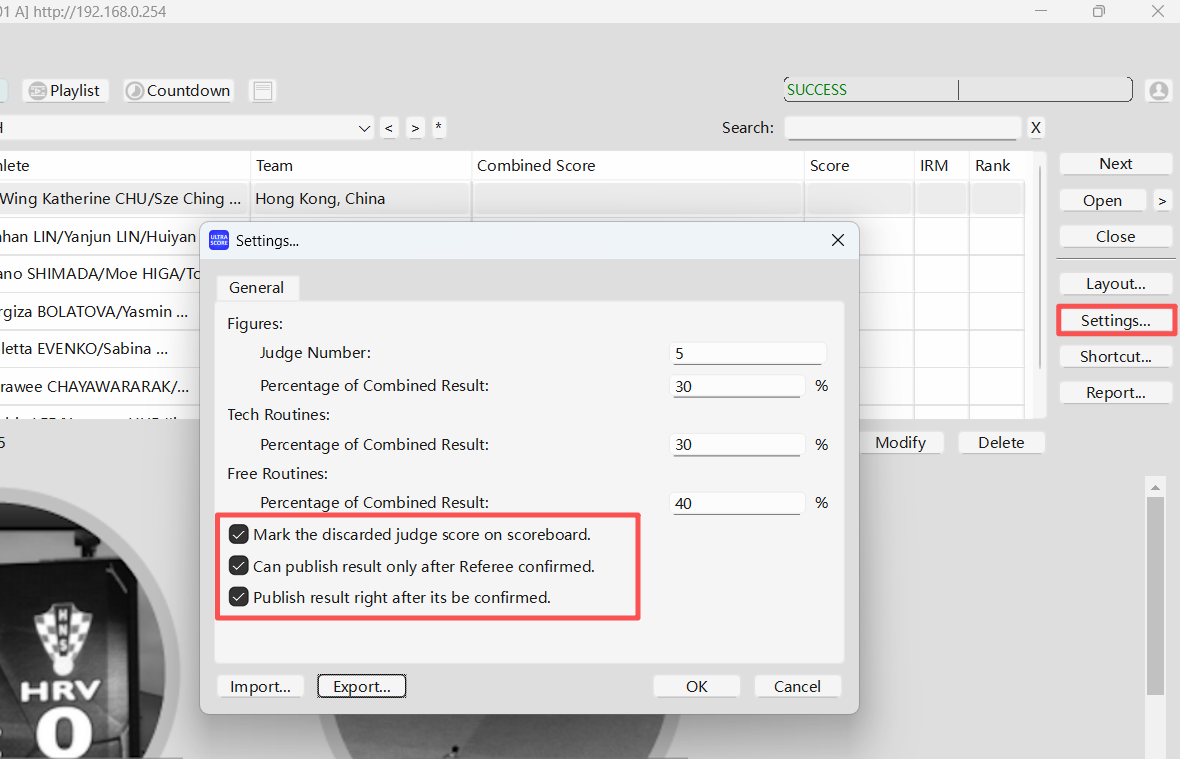Click the Open button
Screen dimensions: 1180x759
click(x=1102, y=201)
